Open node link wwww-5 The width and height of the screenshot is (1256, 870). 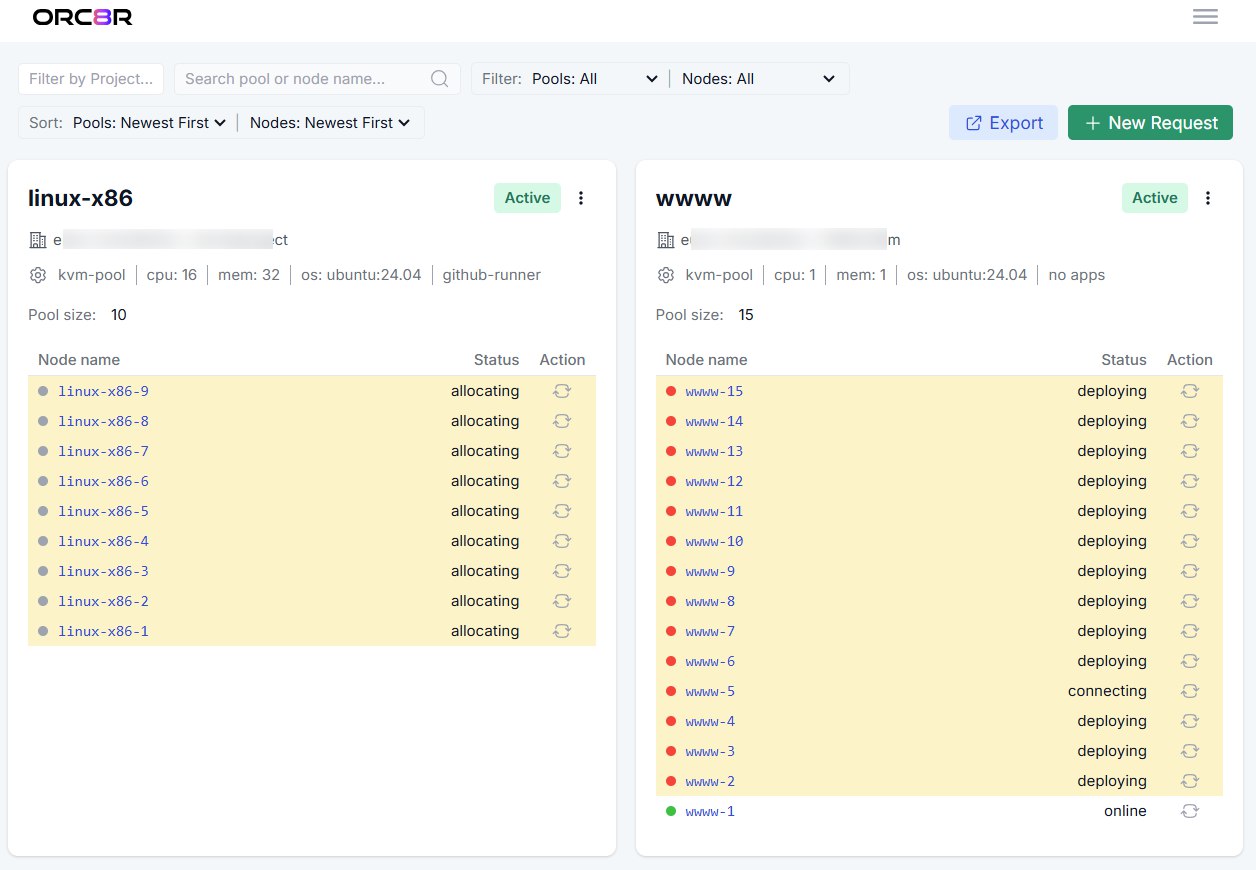click(x=710, y=691)
